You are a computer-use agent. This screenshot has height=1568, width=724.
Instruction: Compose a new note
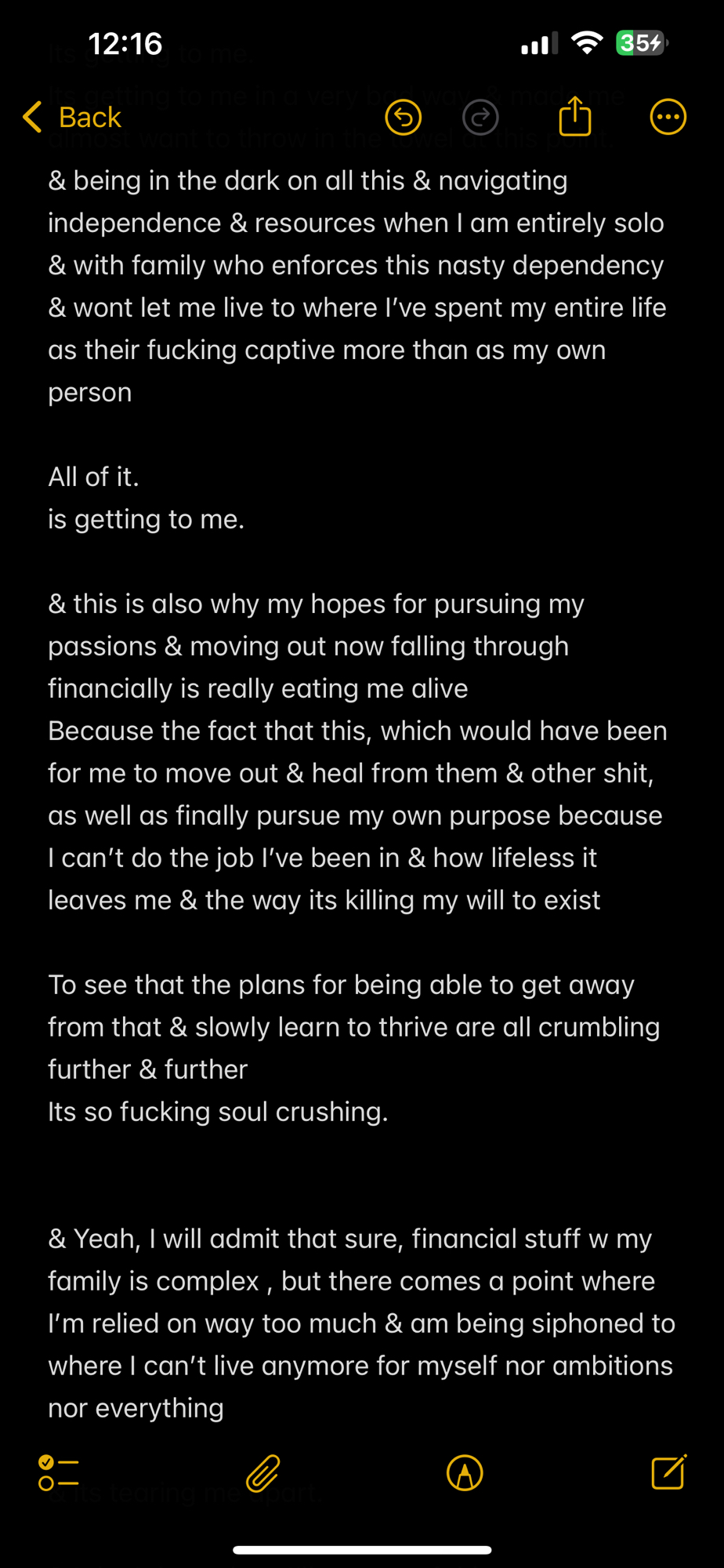668,1472
